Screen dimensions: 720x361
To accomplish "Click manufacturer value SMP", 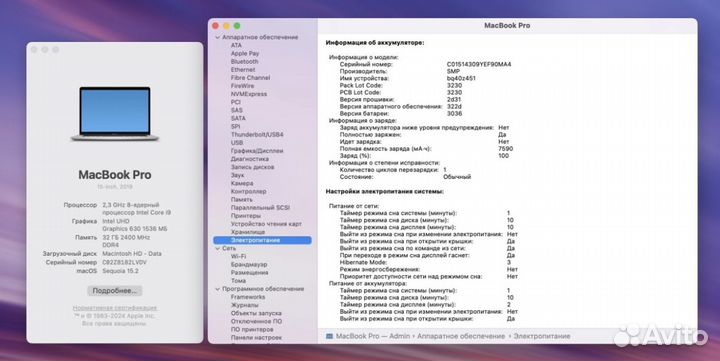I will (x=453, y=71).
